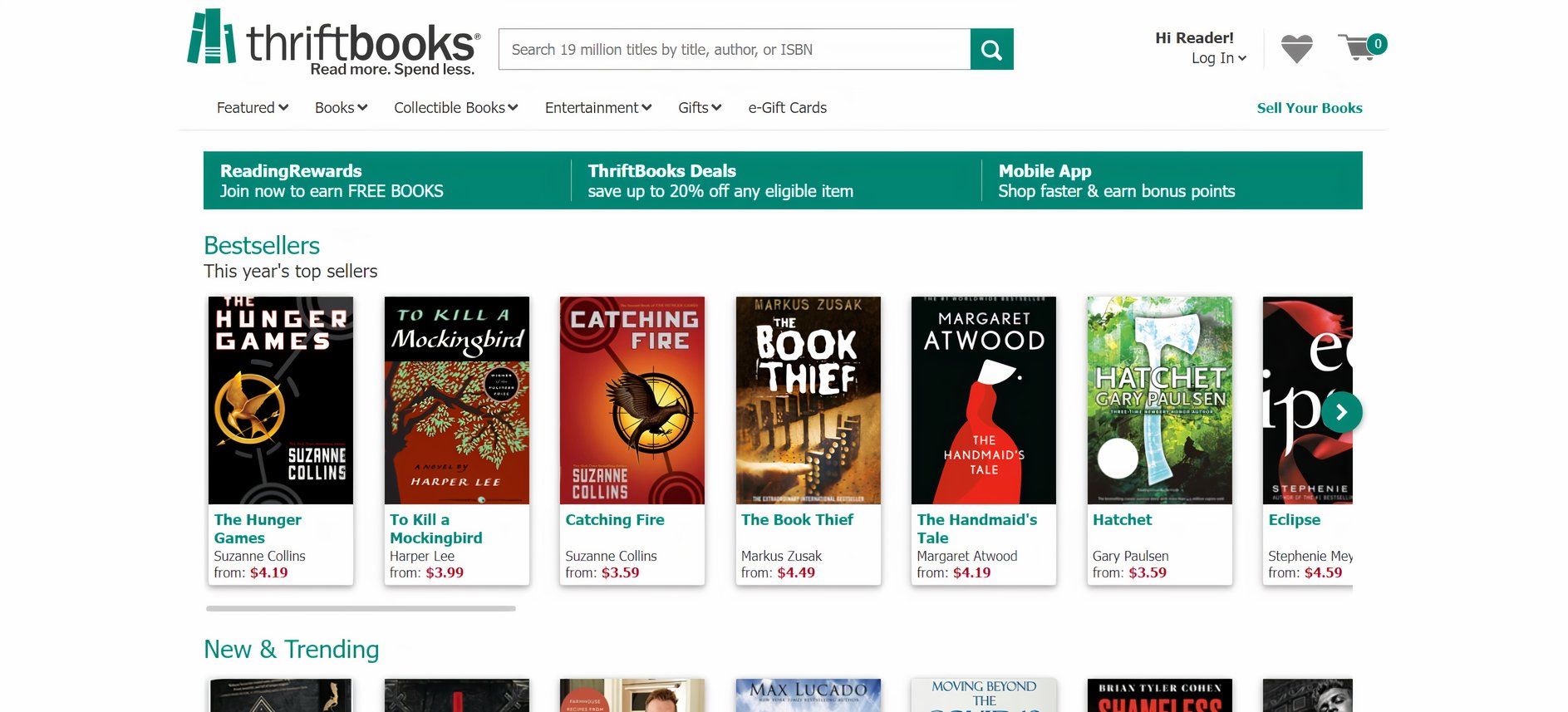Click author Markus Zusak
1568x712 pixels.
(781, 556)
